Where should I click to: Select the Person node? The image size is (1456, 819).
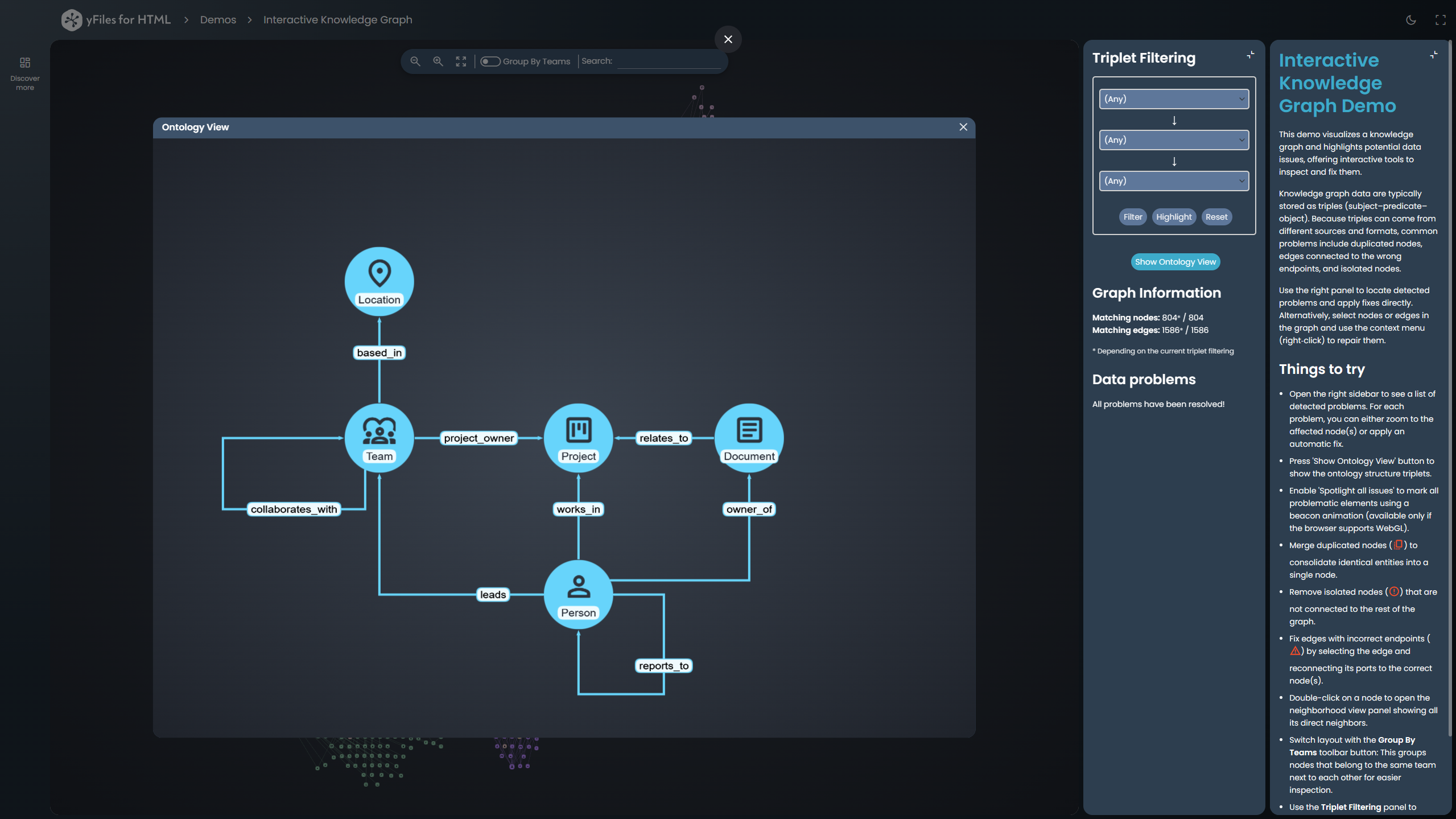click(578, 594)
